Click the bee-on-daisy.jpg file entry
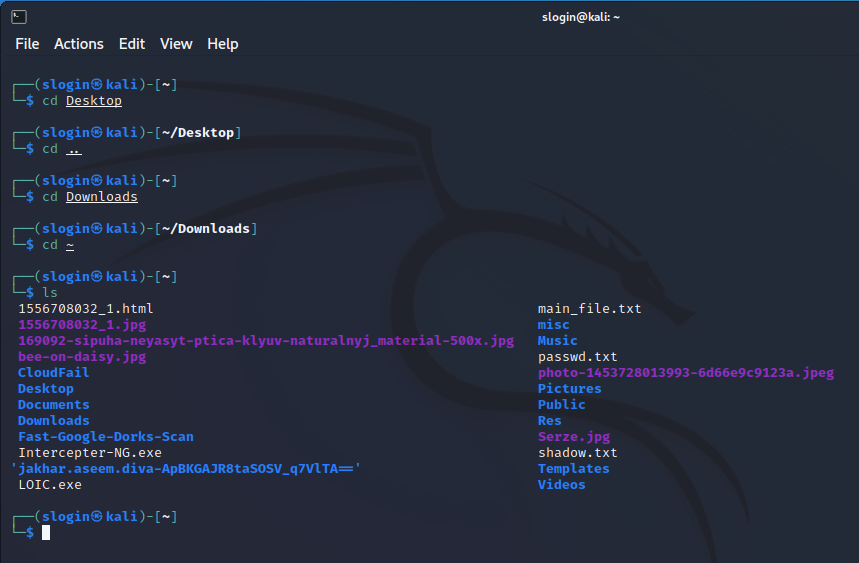The image size is (859, 563). tap(82, 357)
